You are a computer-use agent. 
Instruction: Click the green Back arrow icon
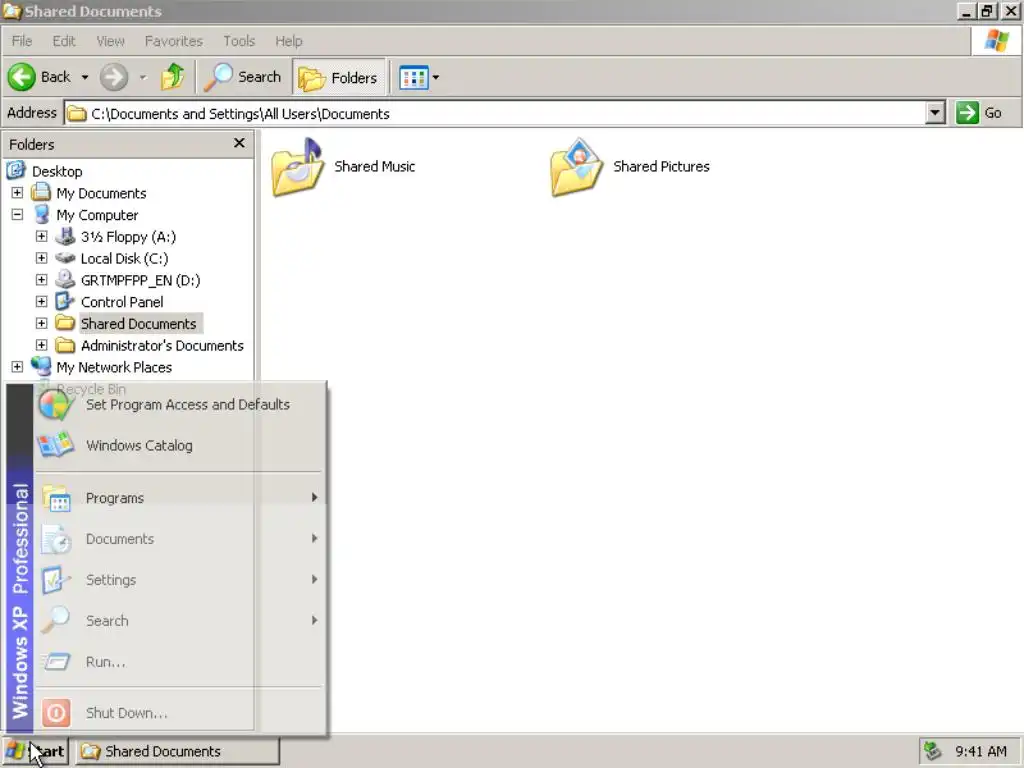pos(22,77)
